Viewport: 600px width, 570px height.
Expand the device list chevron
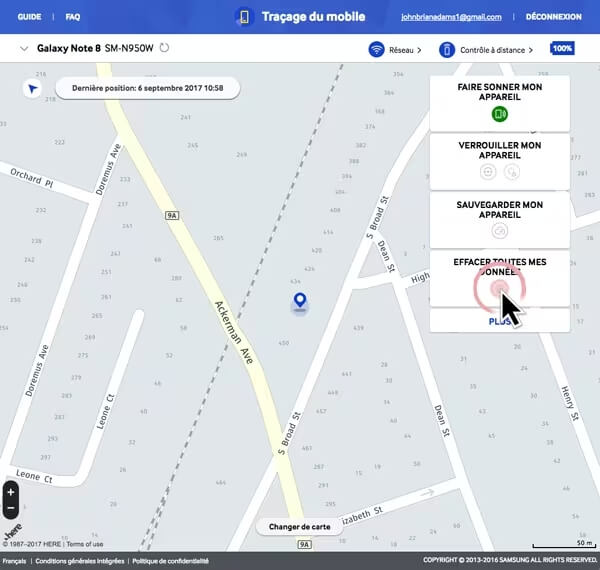pyautogui.click(x=24, y=49)
